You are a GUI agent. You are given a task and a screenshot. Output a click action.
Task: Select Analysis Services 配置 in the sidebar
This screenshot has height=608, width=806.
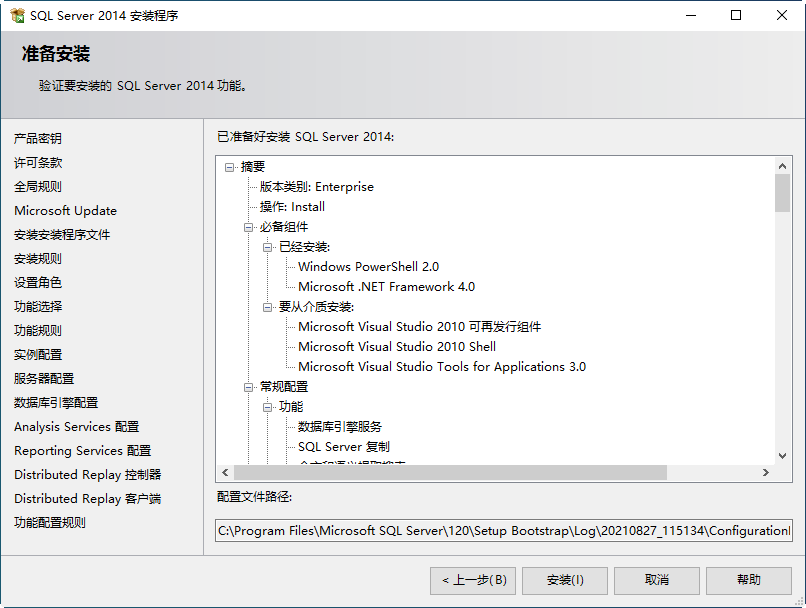(77, 427)
